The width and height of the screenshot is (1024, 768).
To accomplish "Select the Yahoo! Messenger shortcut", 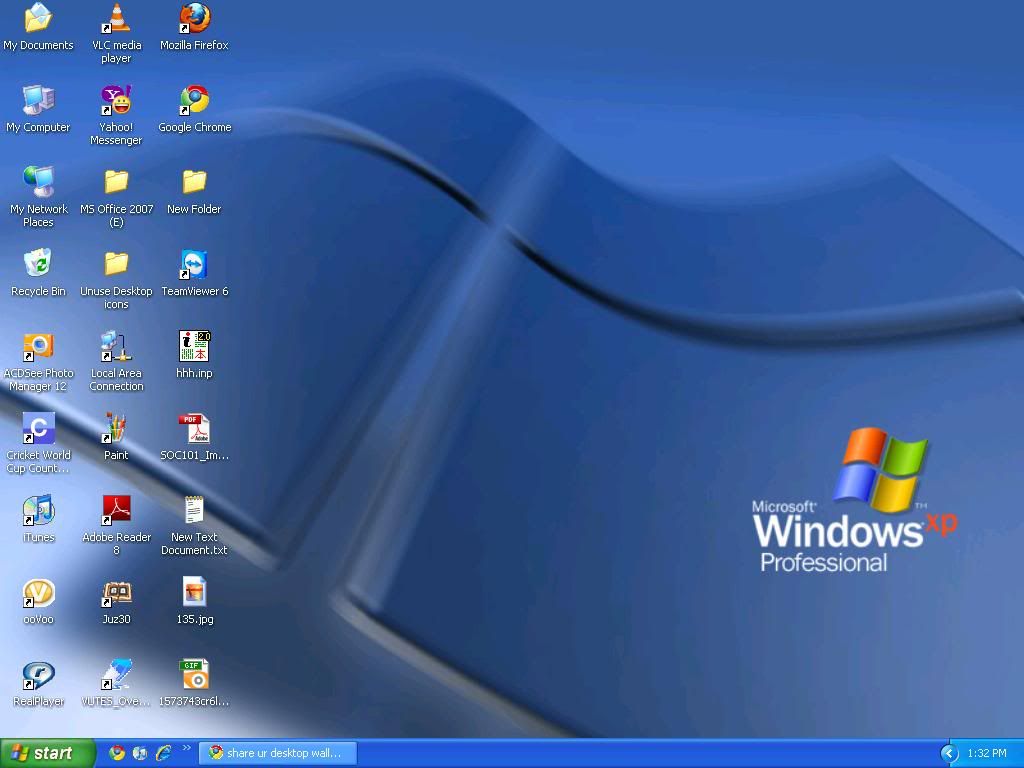I will 117,100.
